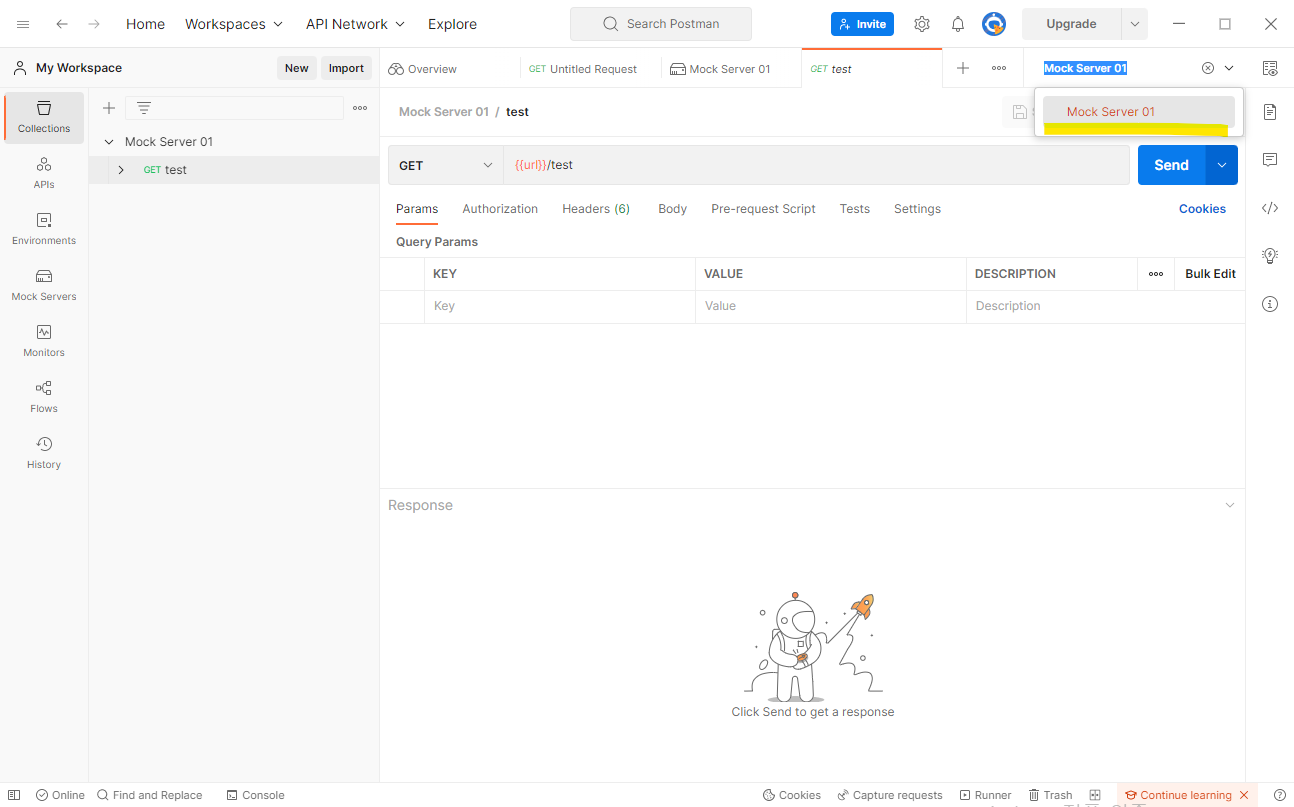Open Flows in the sidebar
The image size is (1294, 807).
44,397
